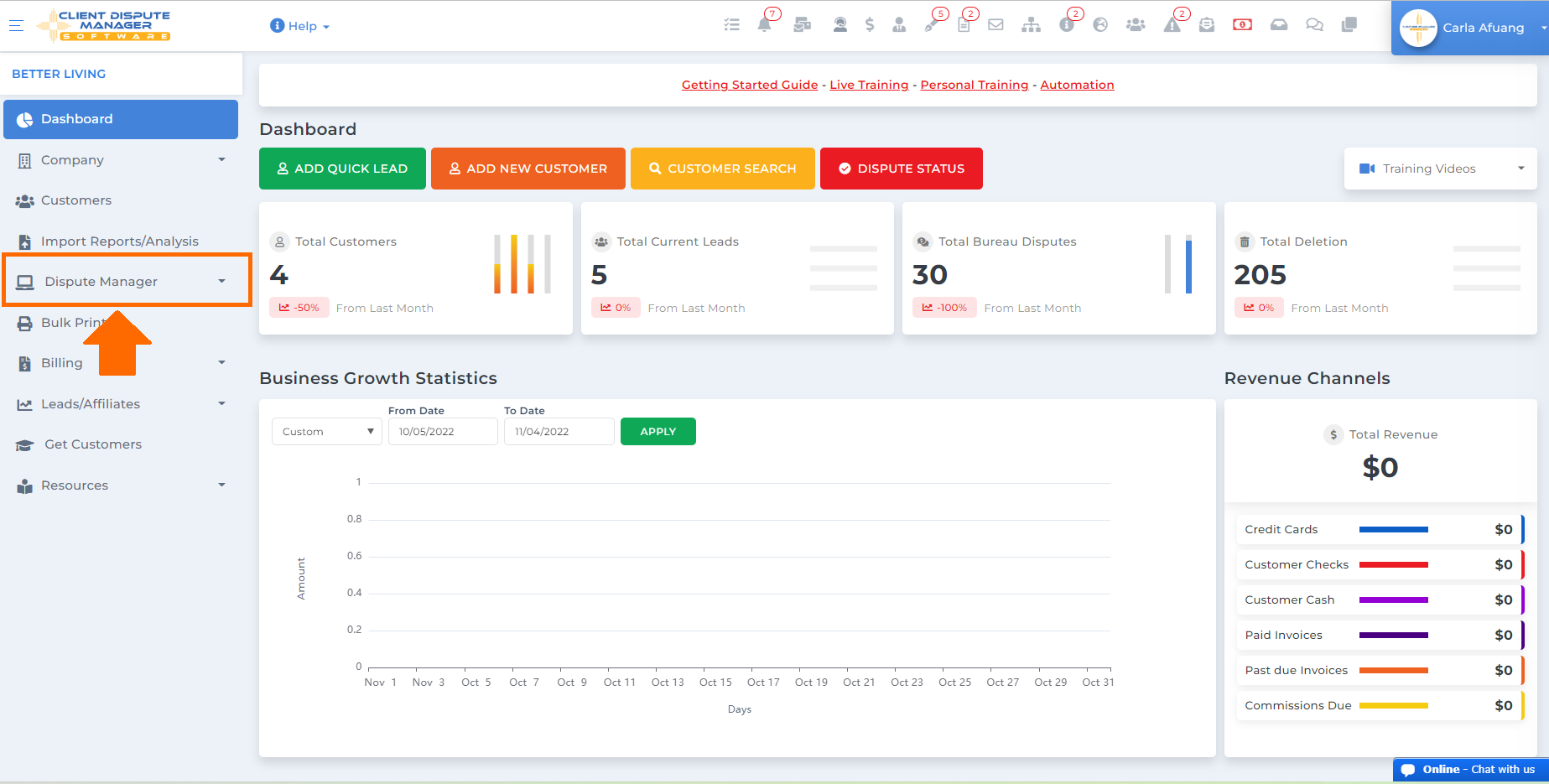This screenshot has height=784, width=1549.
Task: Expand the Billing sidebar menu
Action: pyautogui.click(x=121, y=363)
